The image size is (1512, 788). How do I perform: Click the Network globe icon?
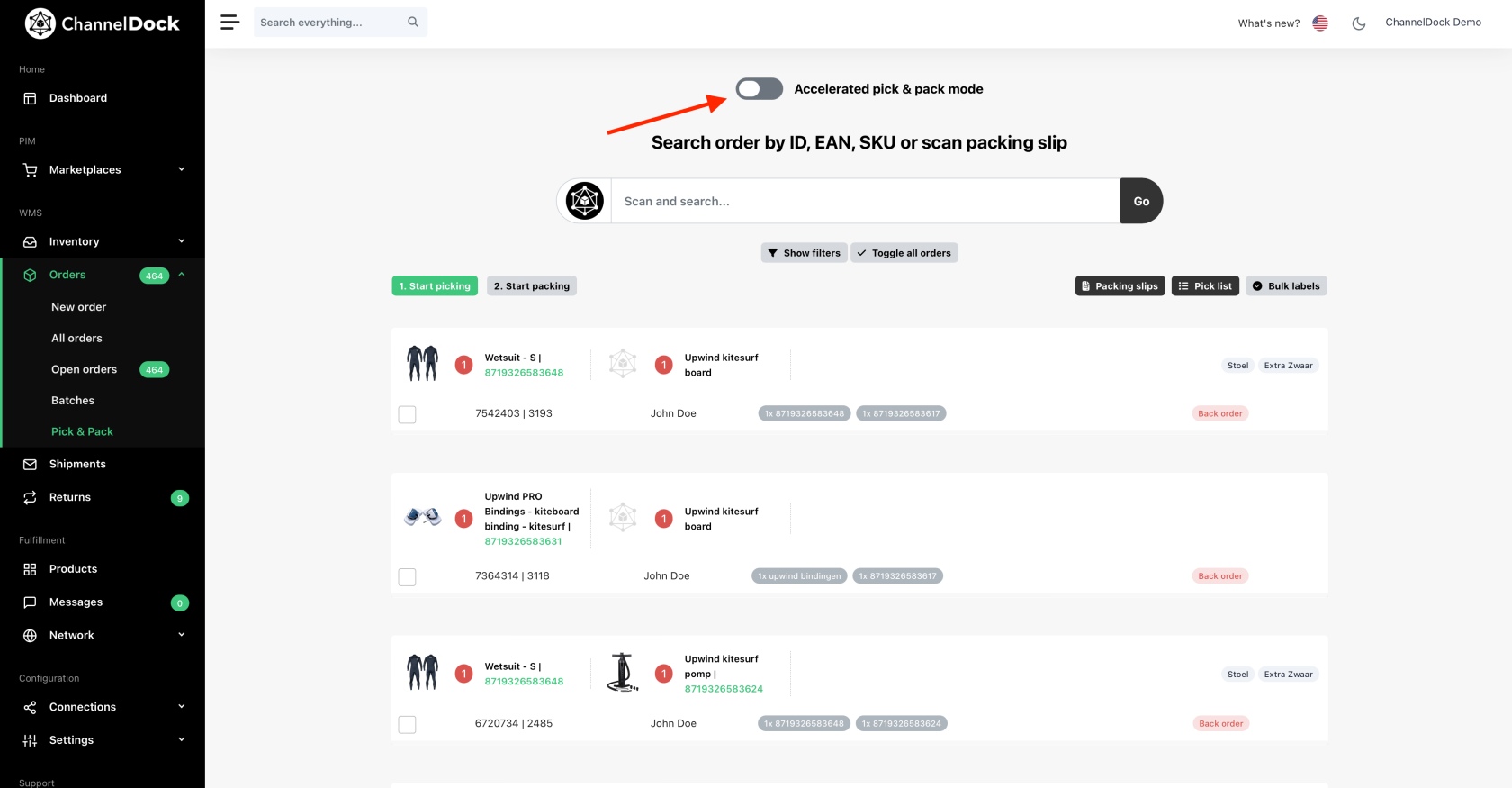[30, 636]
